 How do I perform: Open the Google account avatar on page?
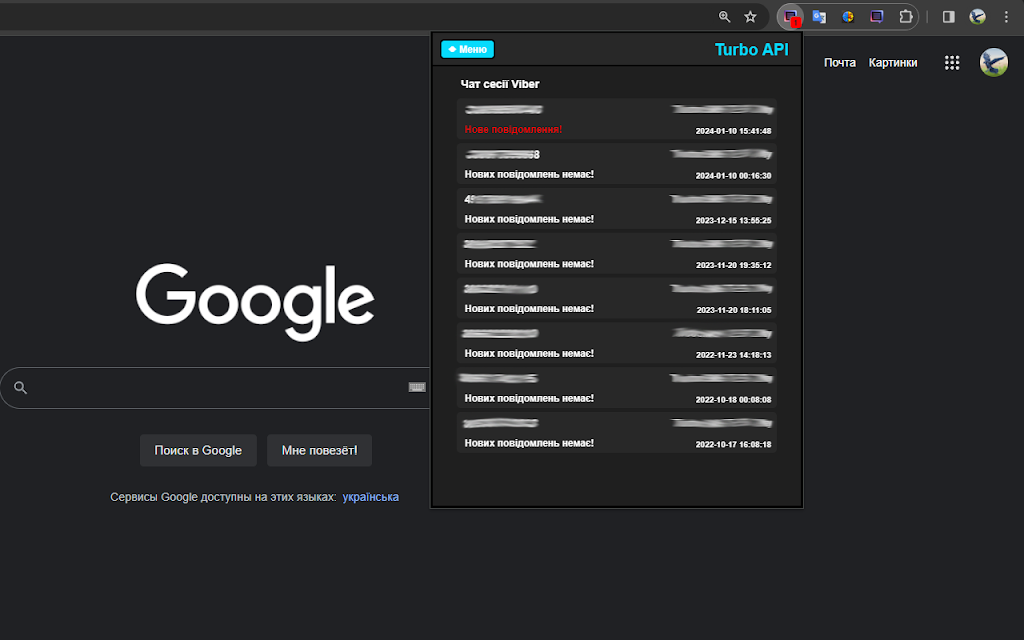(x=993, y=63)
